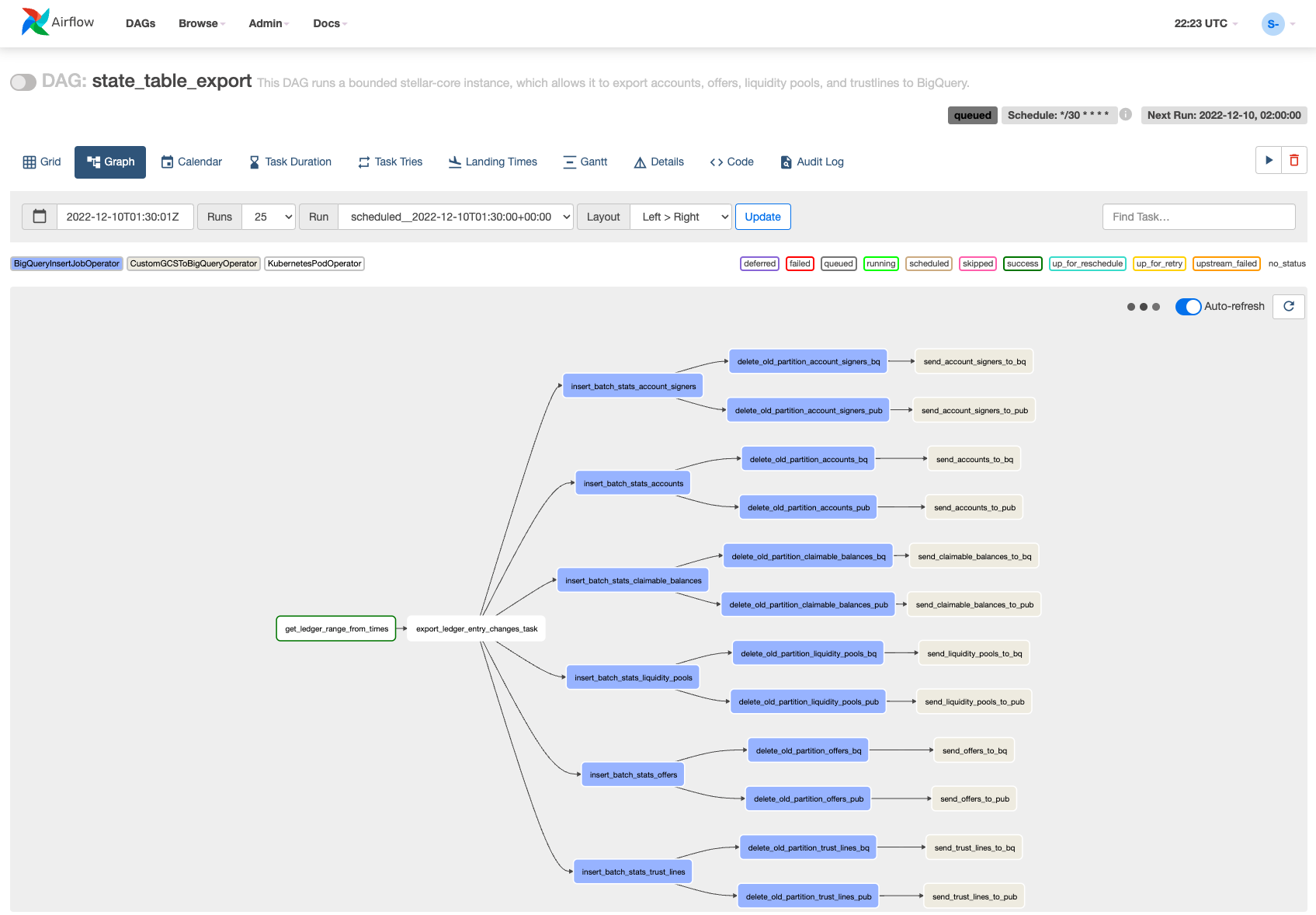
Task: Open the Layout direction dropdown
Action: tap(681, 217)
